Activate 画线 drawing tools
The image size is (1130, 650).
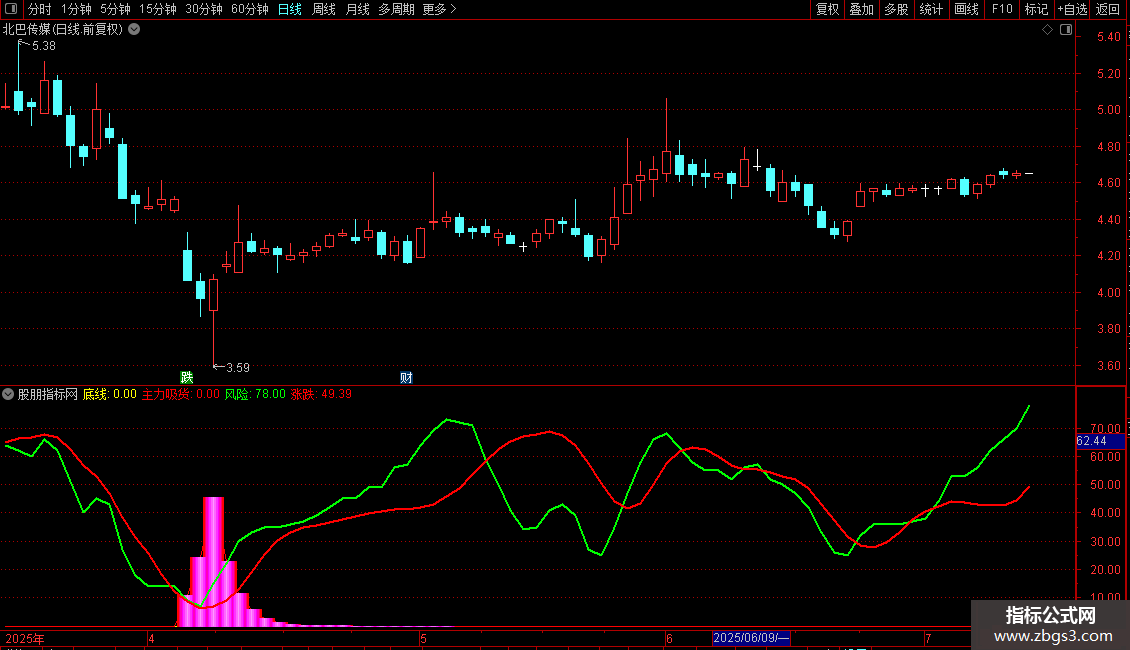click(966, 9)
